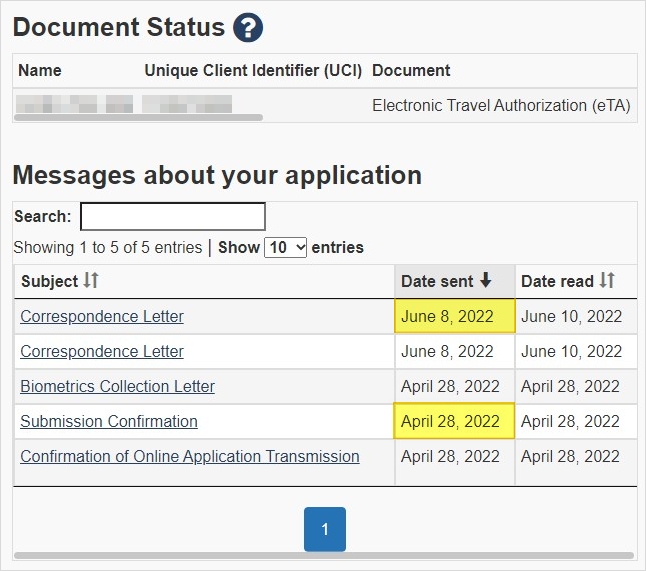This screenshot has height=571, width=646.
Task: Select the Subject column header
Action: tap(204, 281)
